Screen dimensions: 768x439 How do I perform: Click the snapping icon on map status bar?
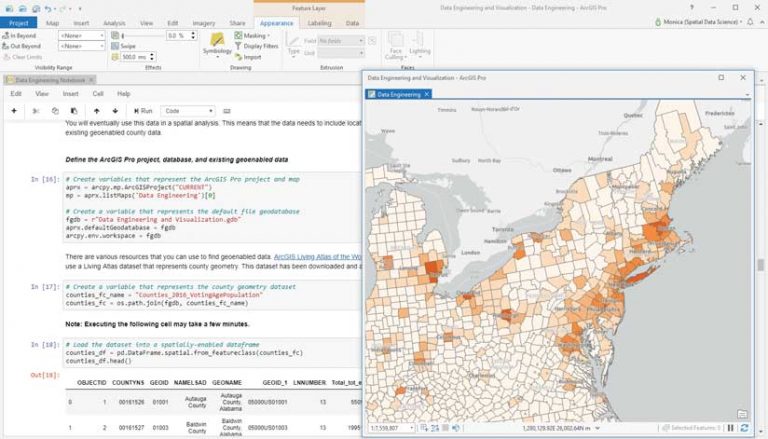click(x=424, y=428)
